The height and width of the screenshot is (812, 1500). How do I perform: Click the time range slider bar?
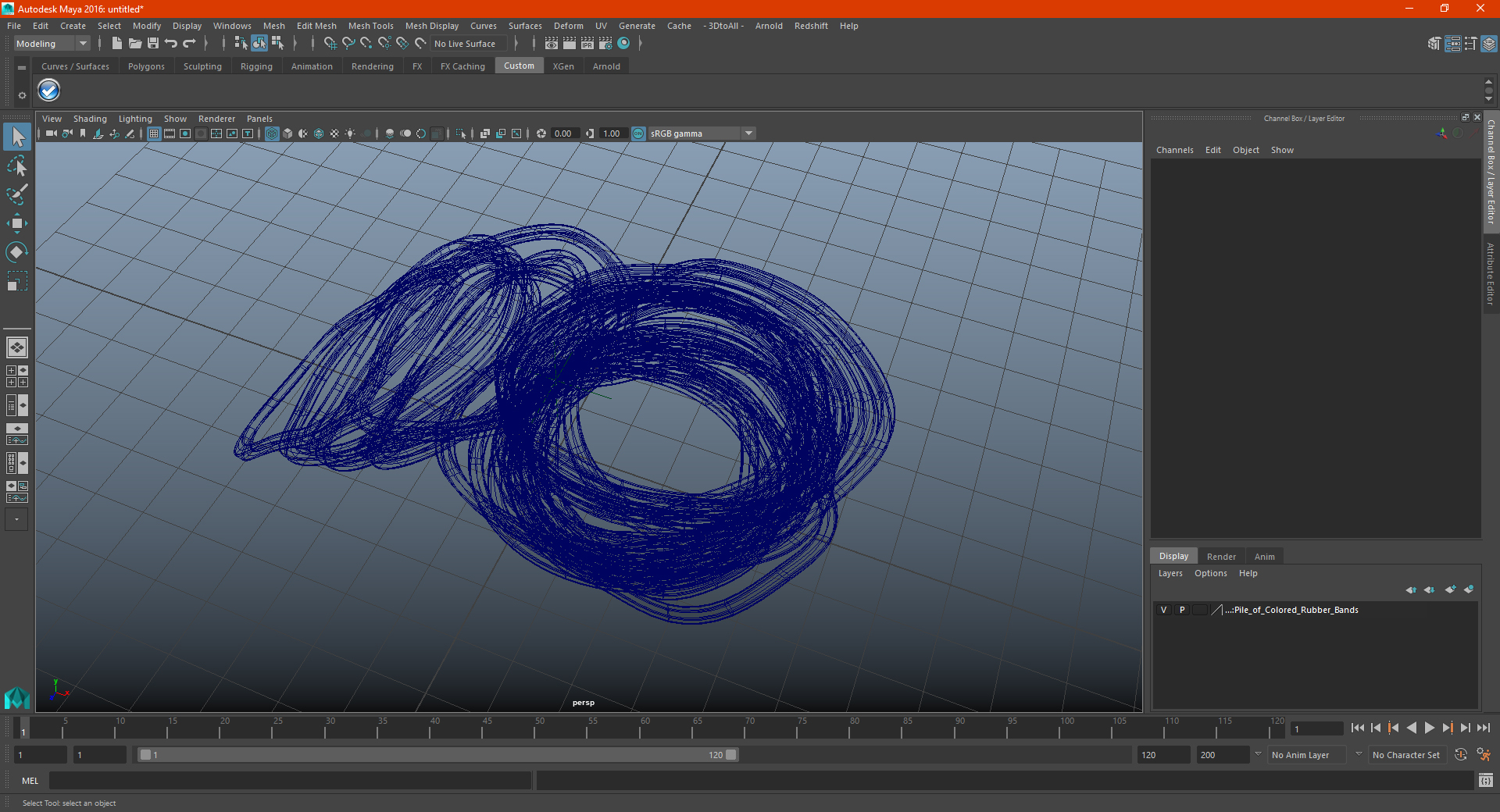coord(437,755)
